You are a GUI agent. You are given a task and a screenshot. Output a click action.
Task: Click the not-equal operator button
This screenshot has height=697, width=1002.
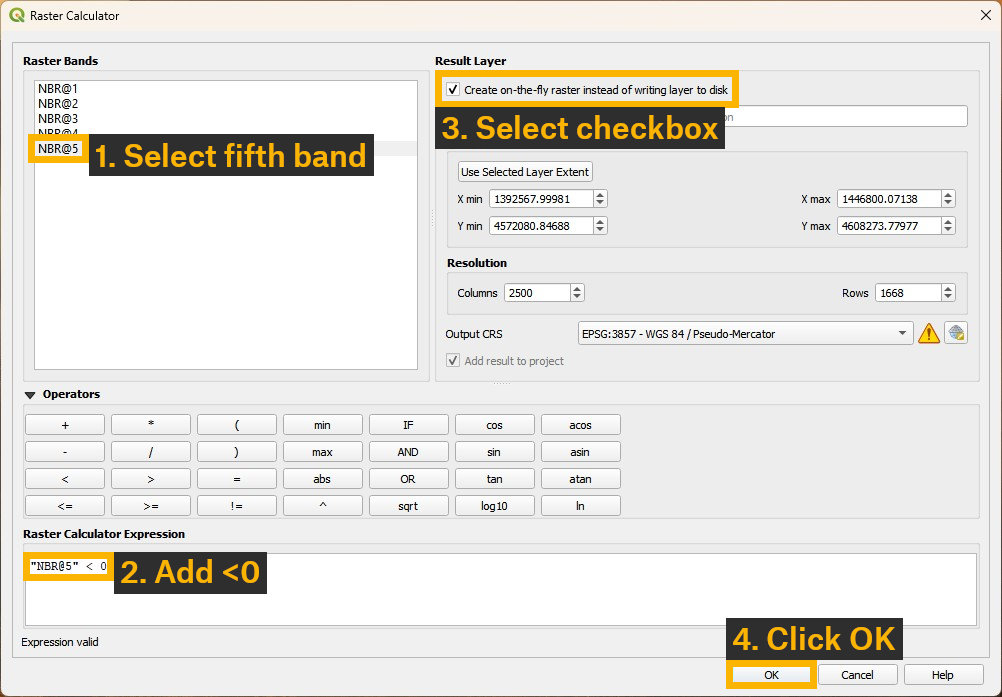(236, 505)
